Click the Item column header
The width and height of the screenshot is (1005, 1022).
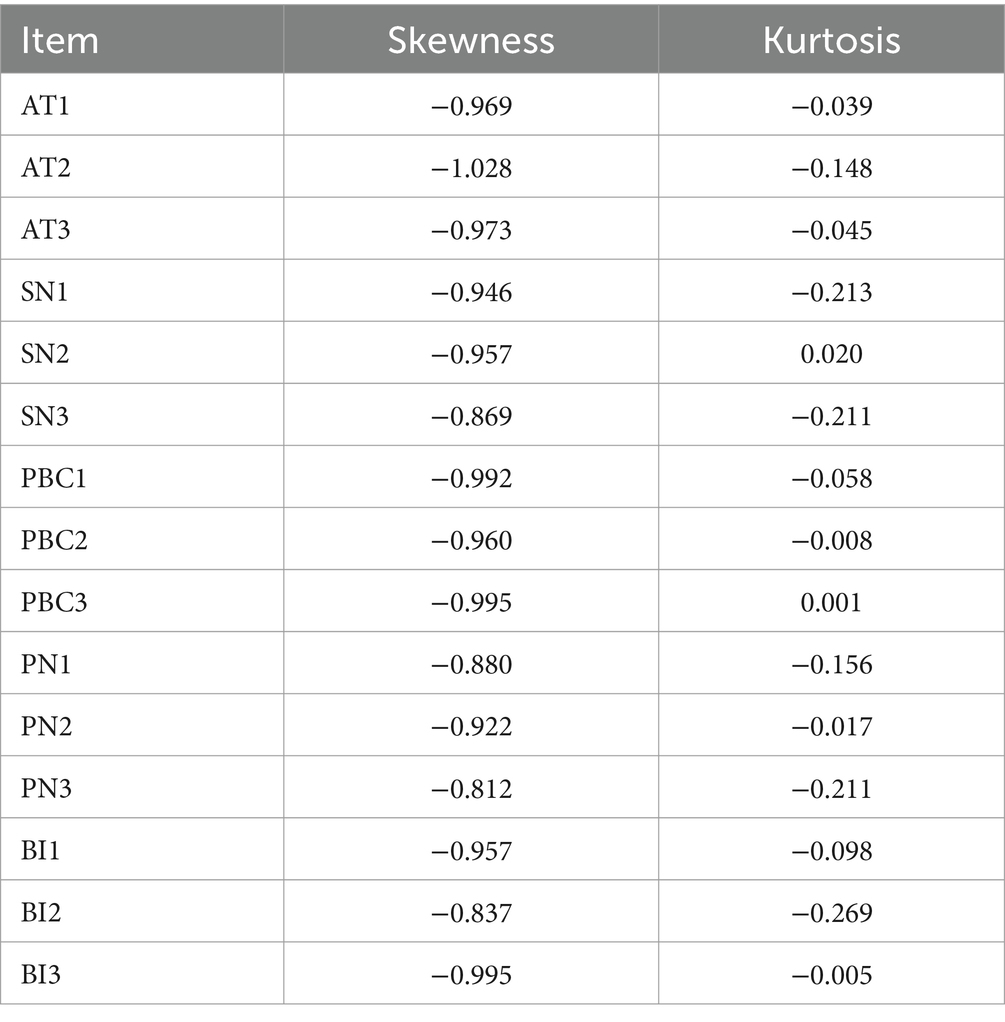coord(60,40)
